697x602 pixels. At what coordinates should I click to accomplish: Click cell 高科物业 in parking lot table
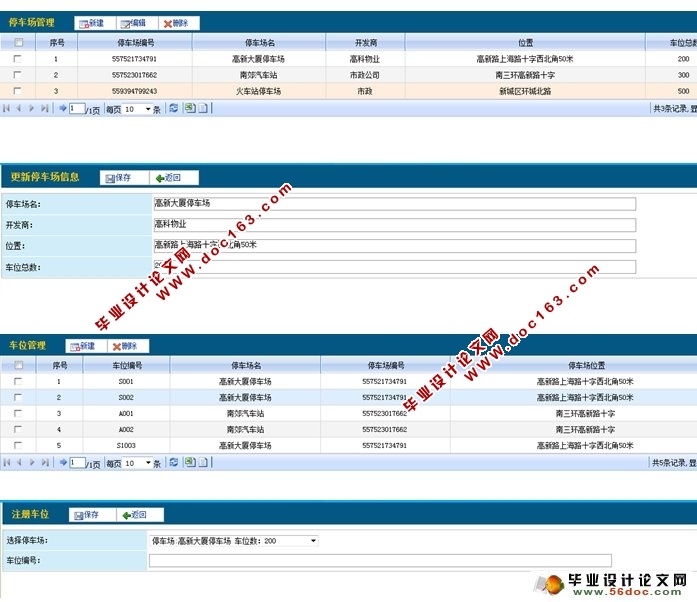tap(365, 59)
